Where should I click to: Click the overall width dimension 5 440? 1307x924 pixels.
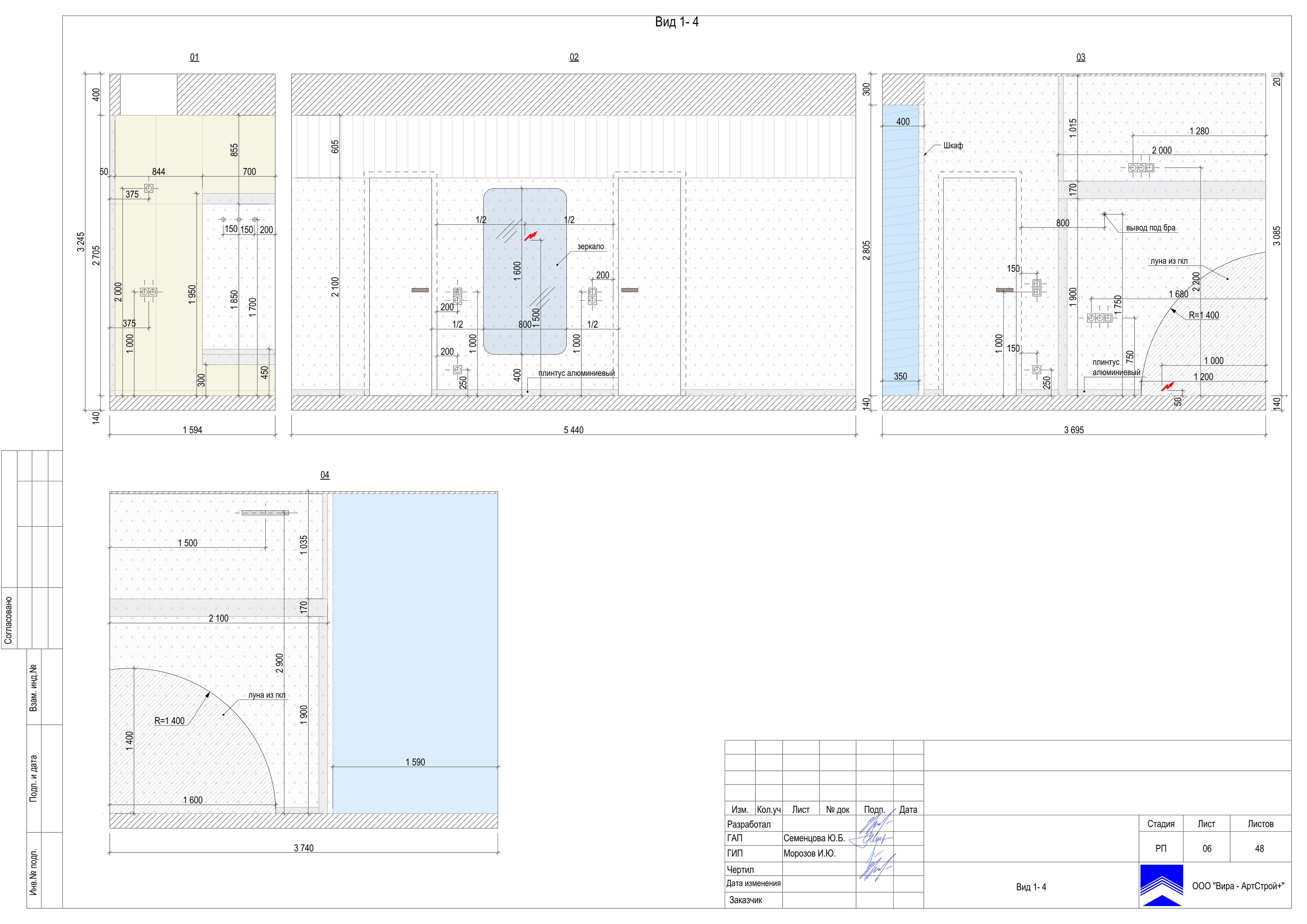pyautogui.click(x=573, y=430)
